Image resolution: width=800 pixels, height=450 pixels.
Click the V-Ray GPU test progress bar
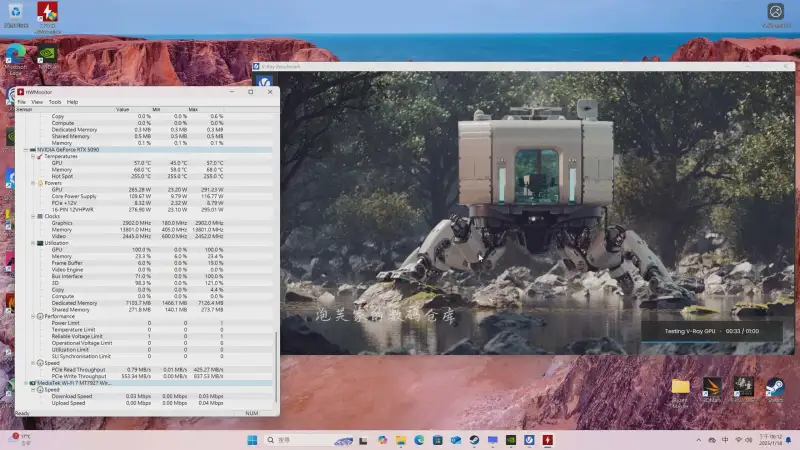(x=712, y=342)
